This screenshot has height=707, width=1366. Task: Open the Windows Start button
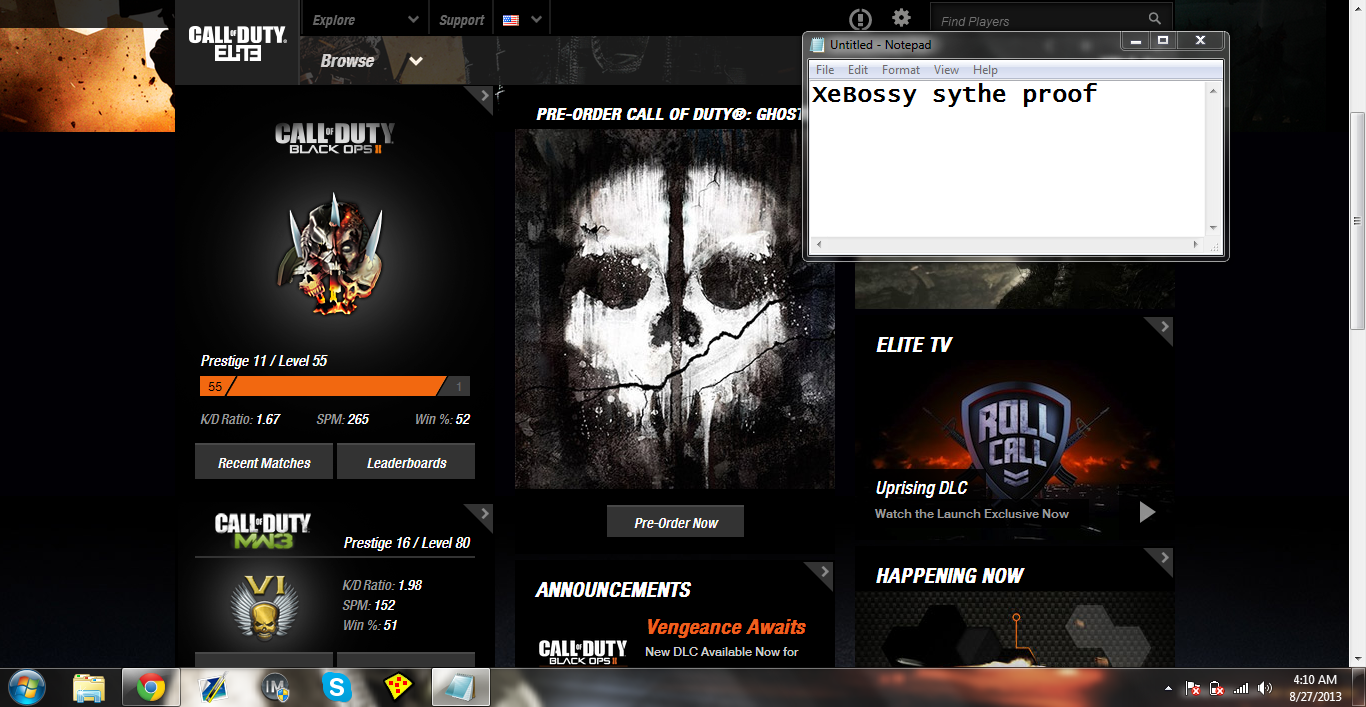(x=29, y=688)
